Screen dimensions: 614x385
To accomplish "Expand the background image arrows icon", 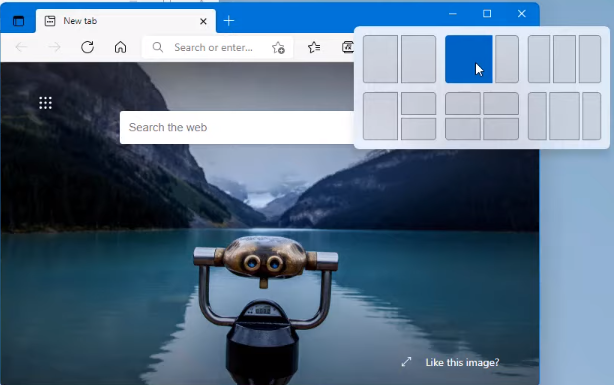I will coord(406,362).
